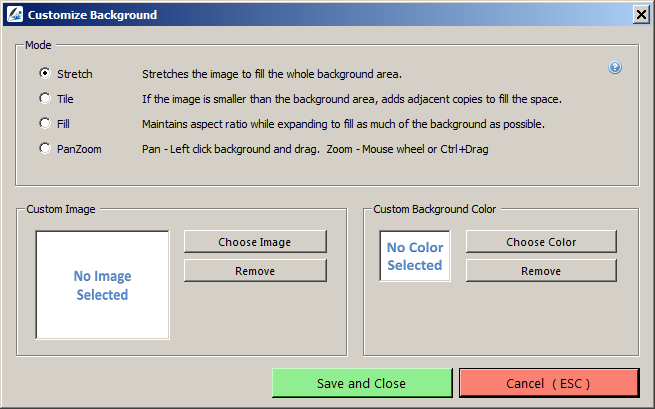
Task: Click the No Color Selected swatch
Action: pos(415,256)
